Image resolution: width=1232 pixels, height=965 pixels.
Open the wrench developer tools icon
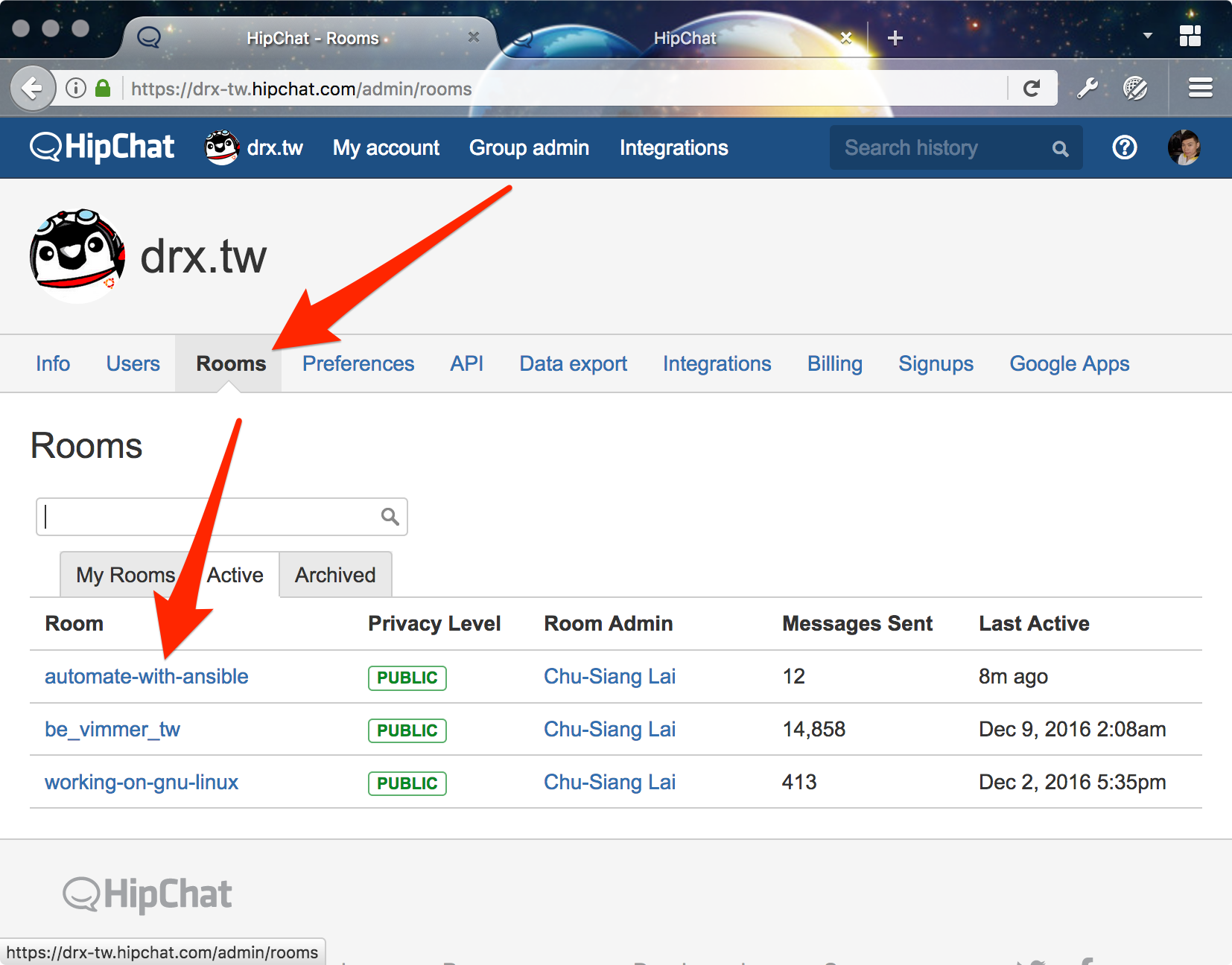click(1087, 89)
